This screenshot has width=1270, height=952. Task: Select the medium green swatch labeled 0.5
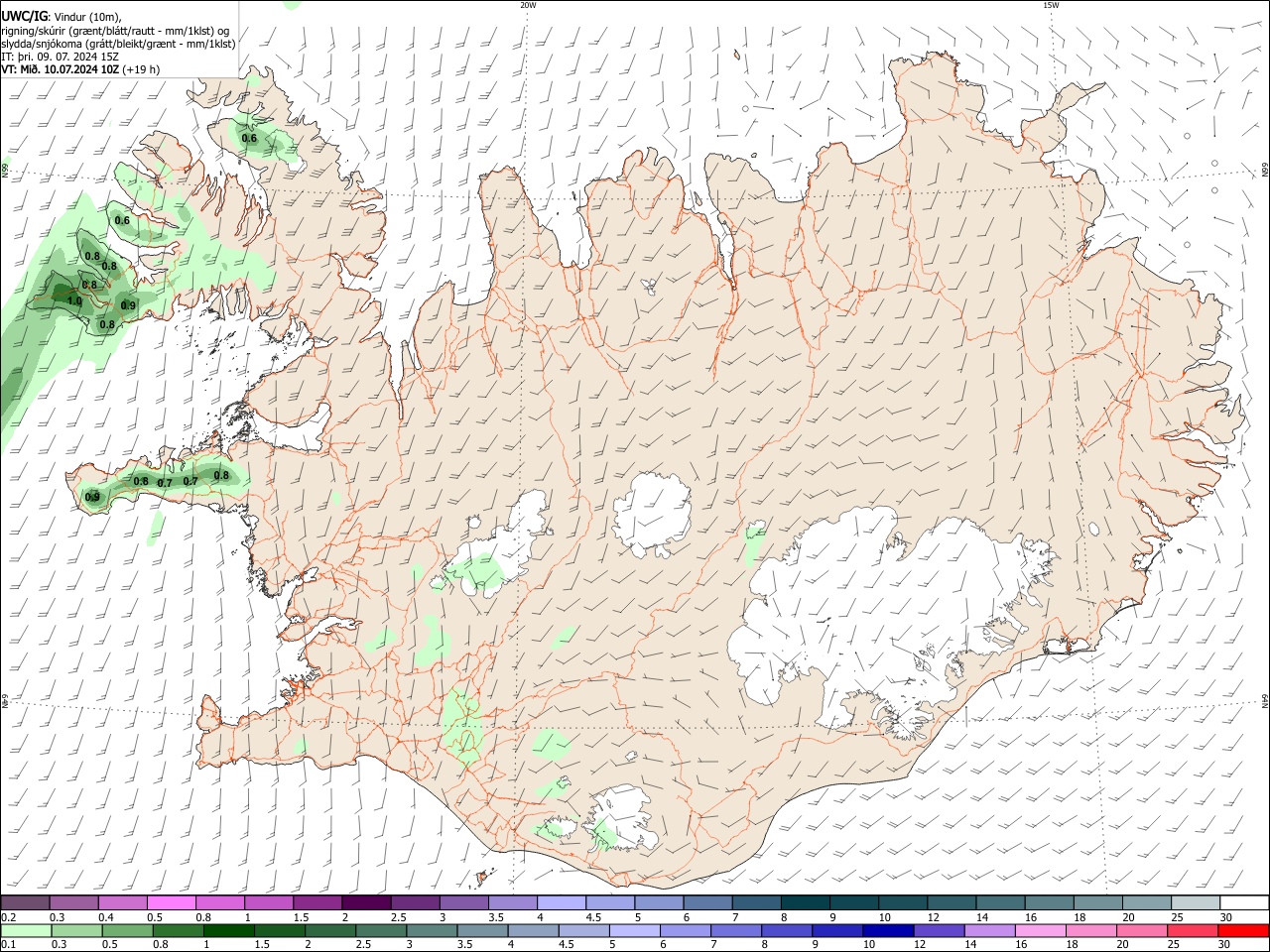[127, 930]
